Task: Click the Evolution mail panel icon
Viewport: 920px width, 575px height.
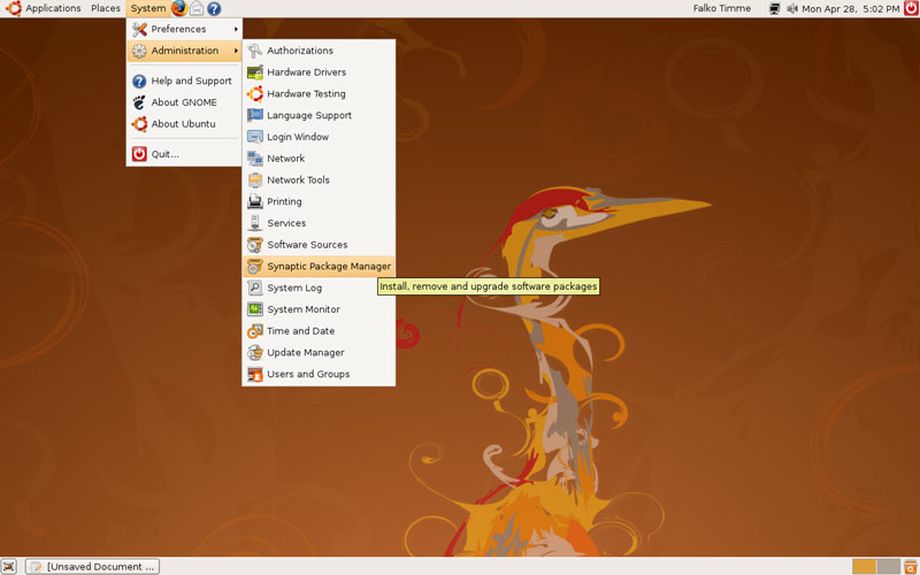Action: tap(197, 8)
